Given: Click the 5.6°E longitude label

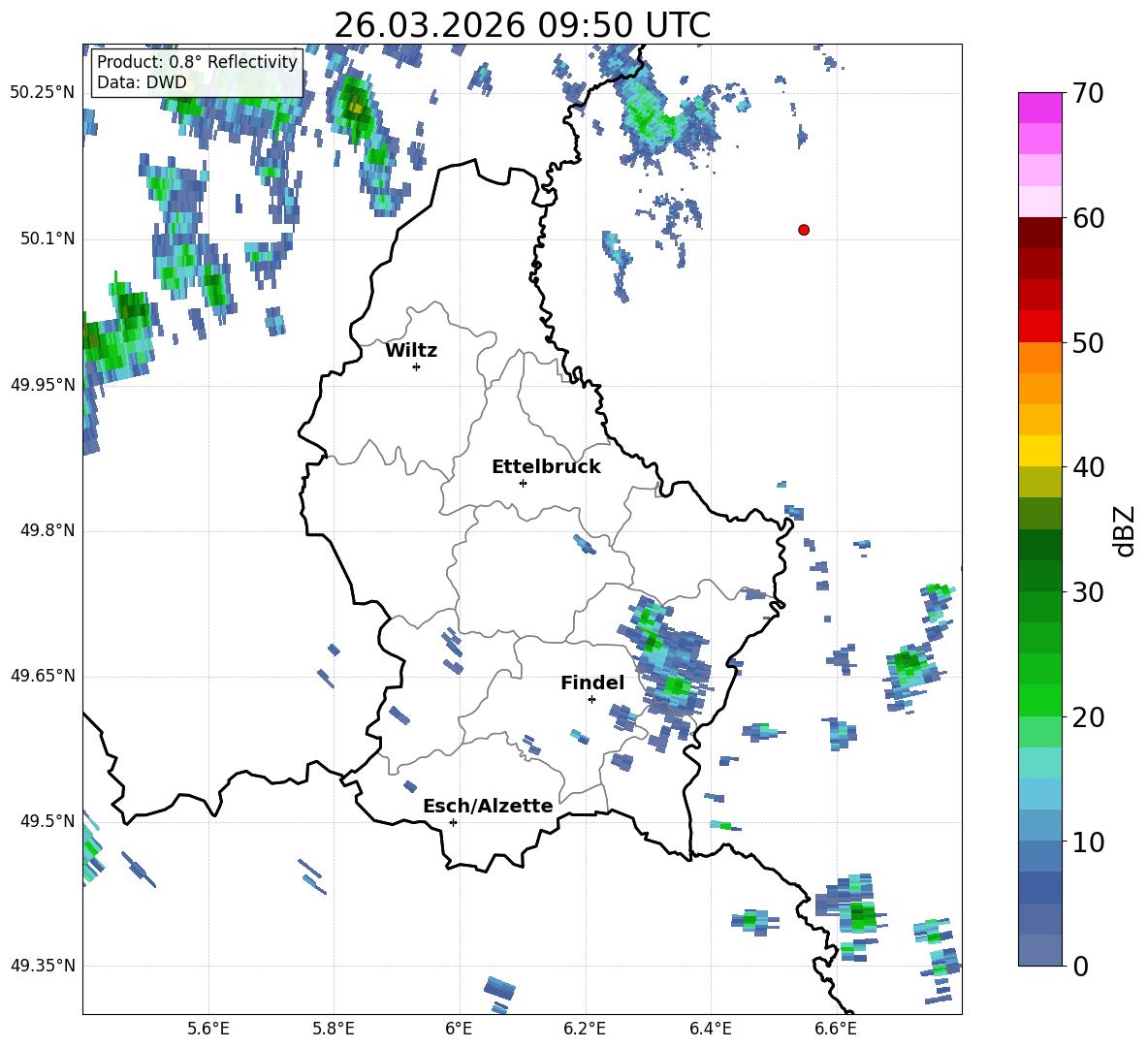Looking at the screenshot, I should [x=208, y=1029].
